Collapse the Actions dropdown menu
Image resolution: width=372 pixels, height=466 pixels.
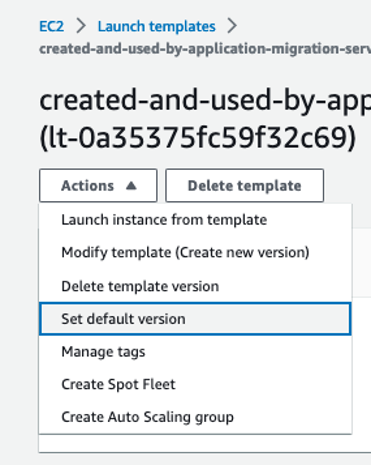(x=98, y=186)
